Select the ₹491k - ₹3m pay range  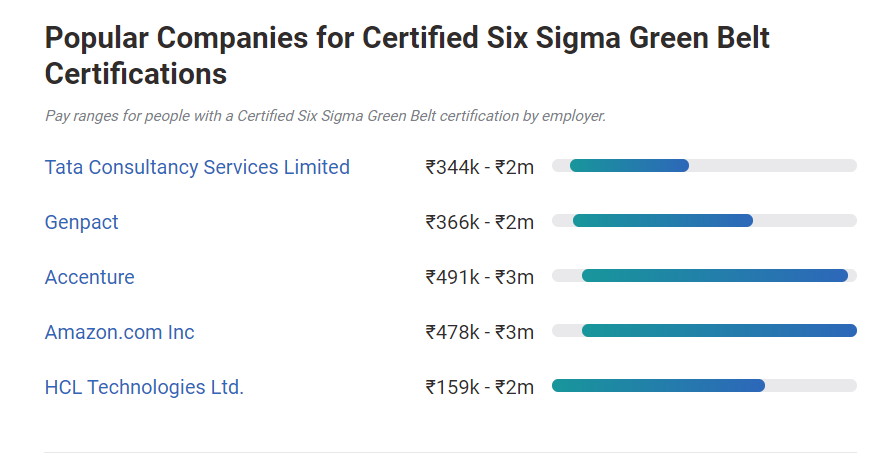click(479, 277)
